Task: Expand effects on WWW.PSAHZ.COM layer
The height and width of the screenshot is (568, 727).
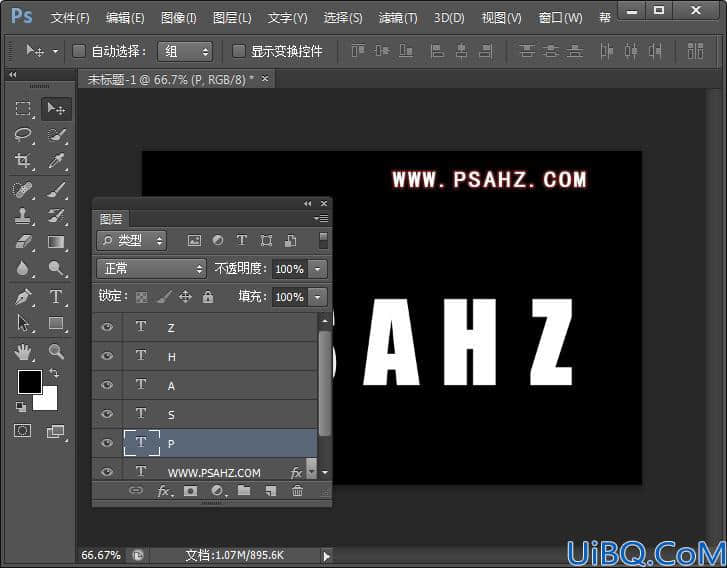Action: pyautogui.click(x=311, y=471)
